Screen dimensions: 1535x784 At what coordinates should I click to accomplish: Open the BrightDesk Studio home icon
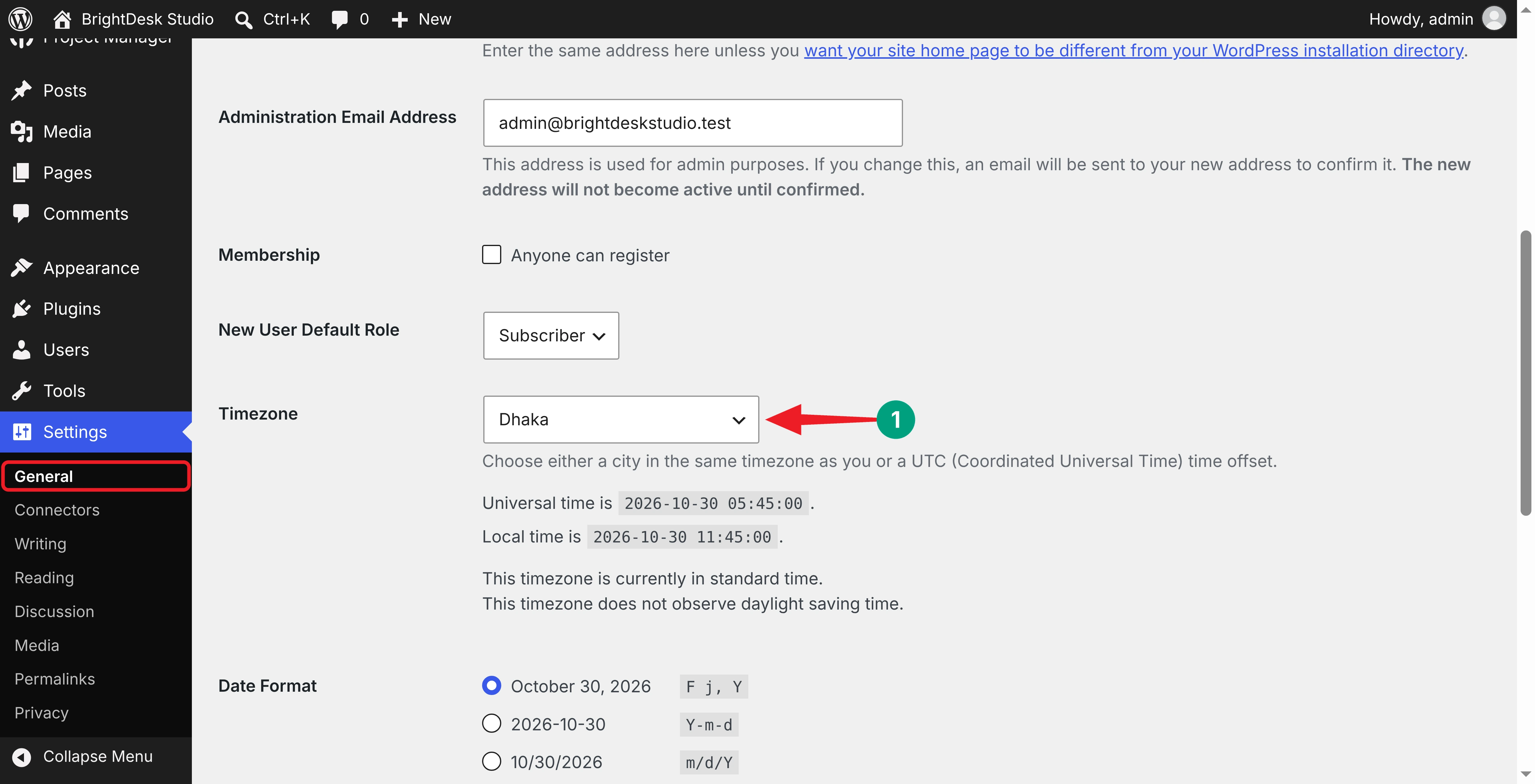pos(62,19)
